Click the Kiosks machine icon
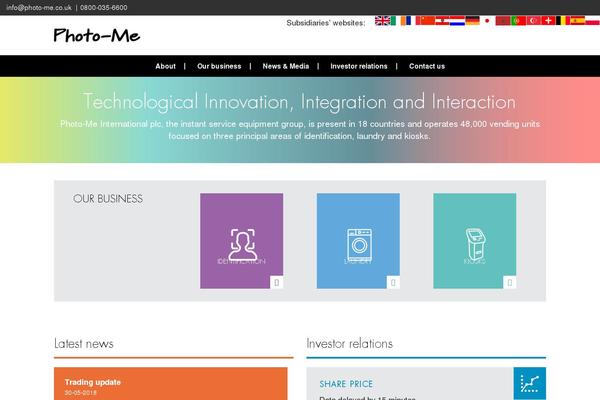Viewport: 600px width, 400px height. point(475,245)
